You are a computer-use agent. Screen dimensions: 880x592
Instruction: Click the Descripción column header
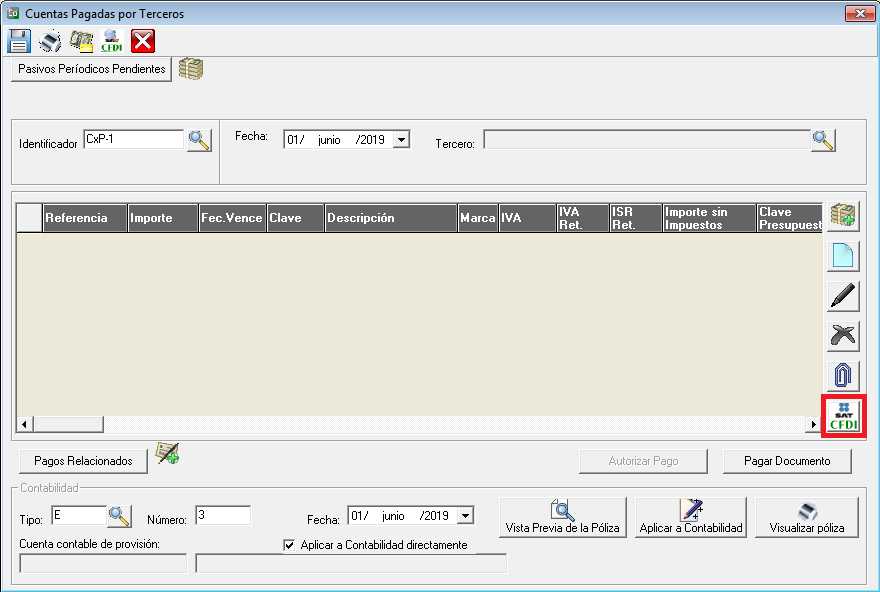click(x=390, y=218)
